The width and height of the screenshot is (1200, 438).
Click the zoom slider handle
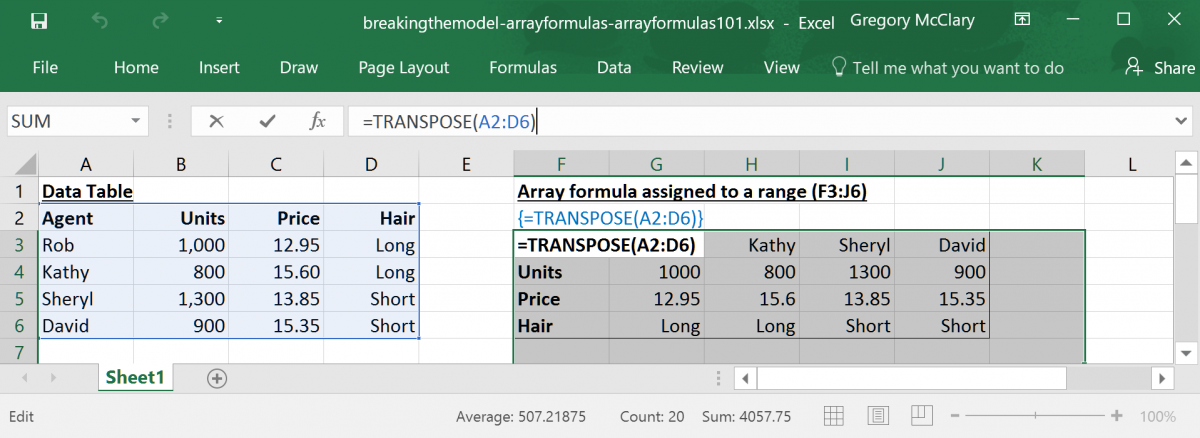click(1036, 416)
